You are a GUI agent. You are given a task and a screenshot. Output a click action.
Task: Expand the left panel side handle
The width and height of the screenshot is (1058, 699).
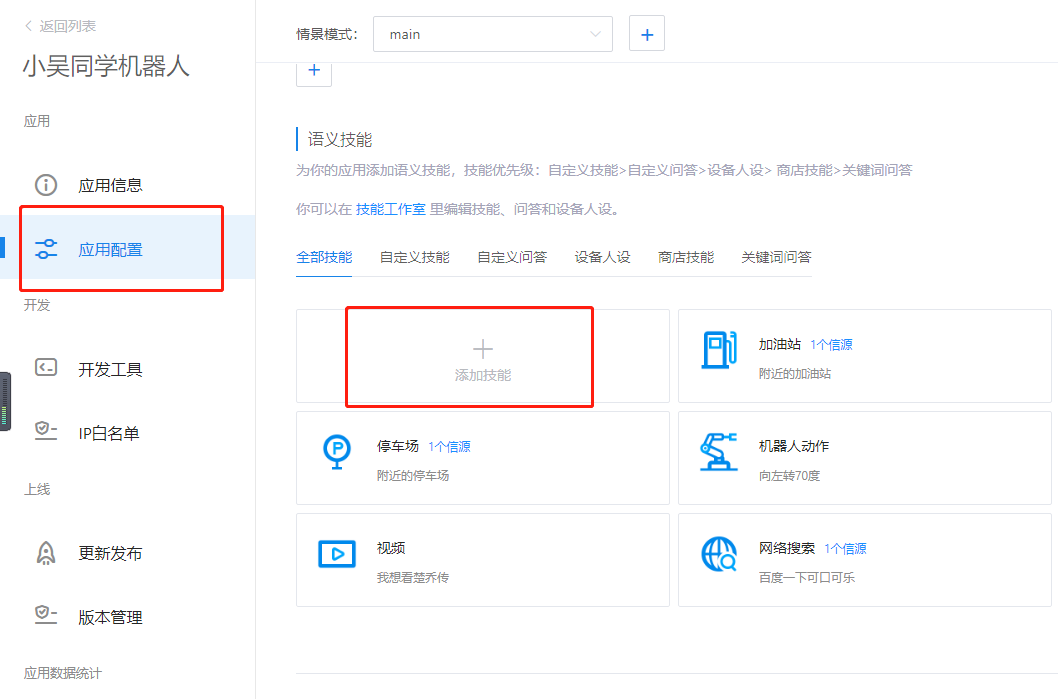tap(4, 400)
